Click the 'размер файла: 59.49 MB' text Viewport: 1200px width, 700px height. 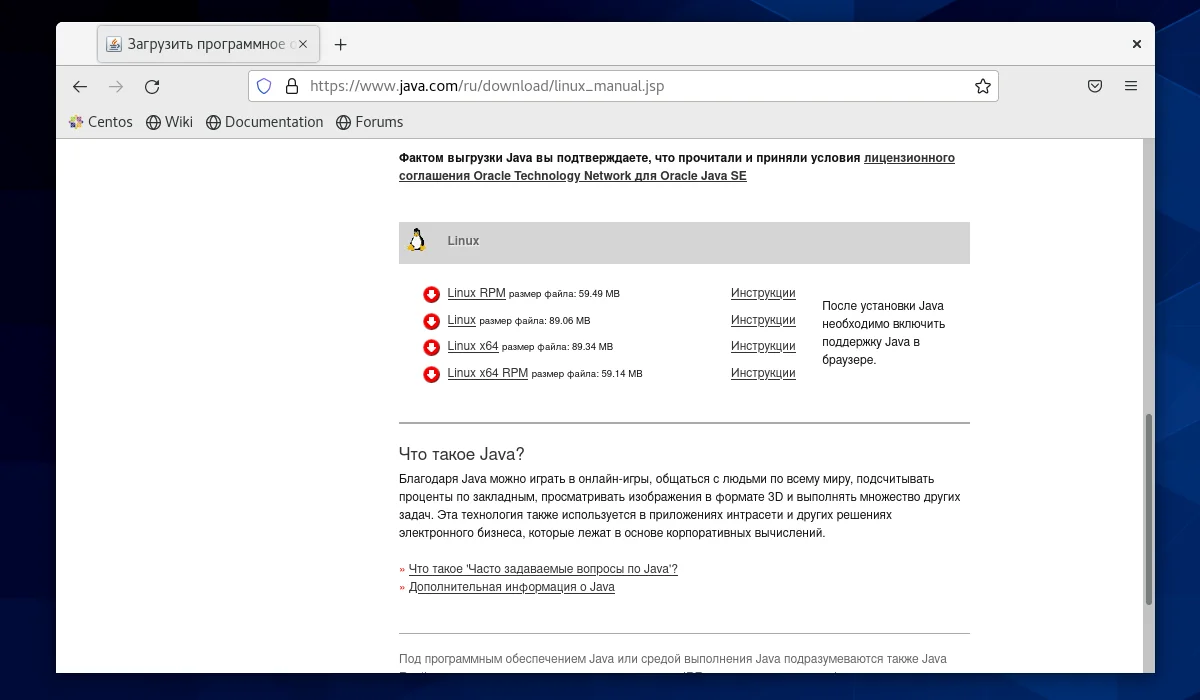(x=564, y=294)
